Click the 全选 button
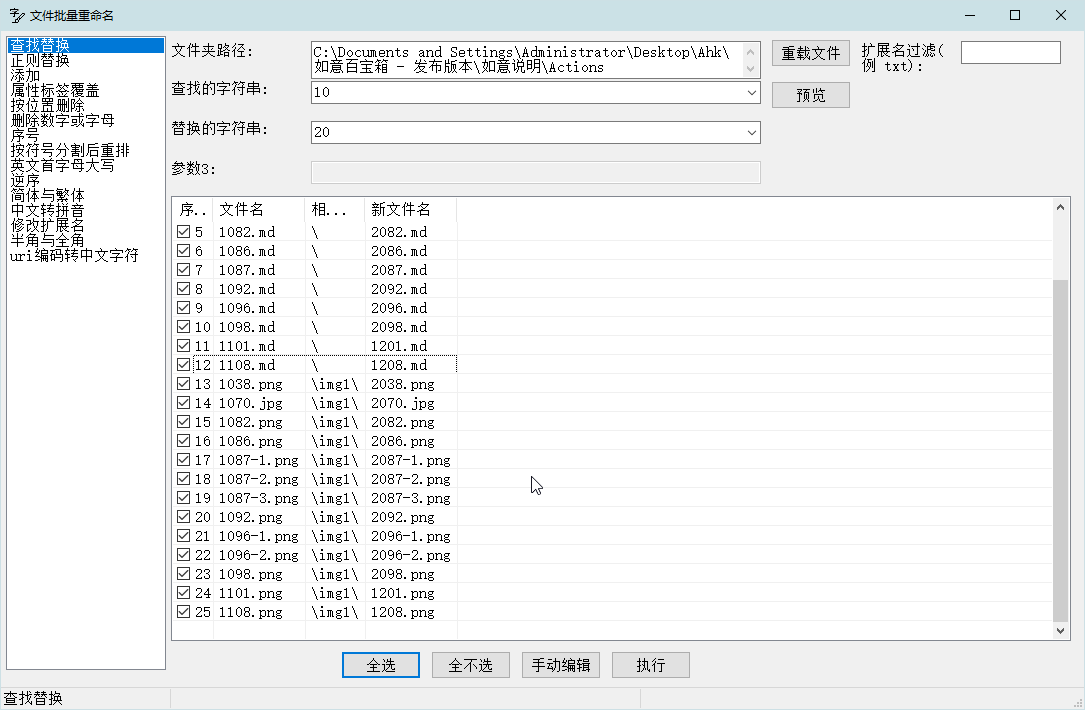 click(x=381, y=665)
